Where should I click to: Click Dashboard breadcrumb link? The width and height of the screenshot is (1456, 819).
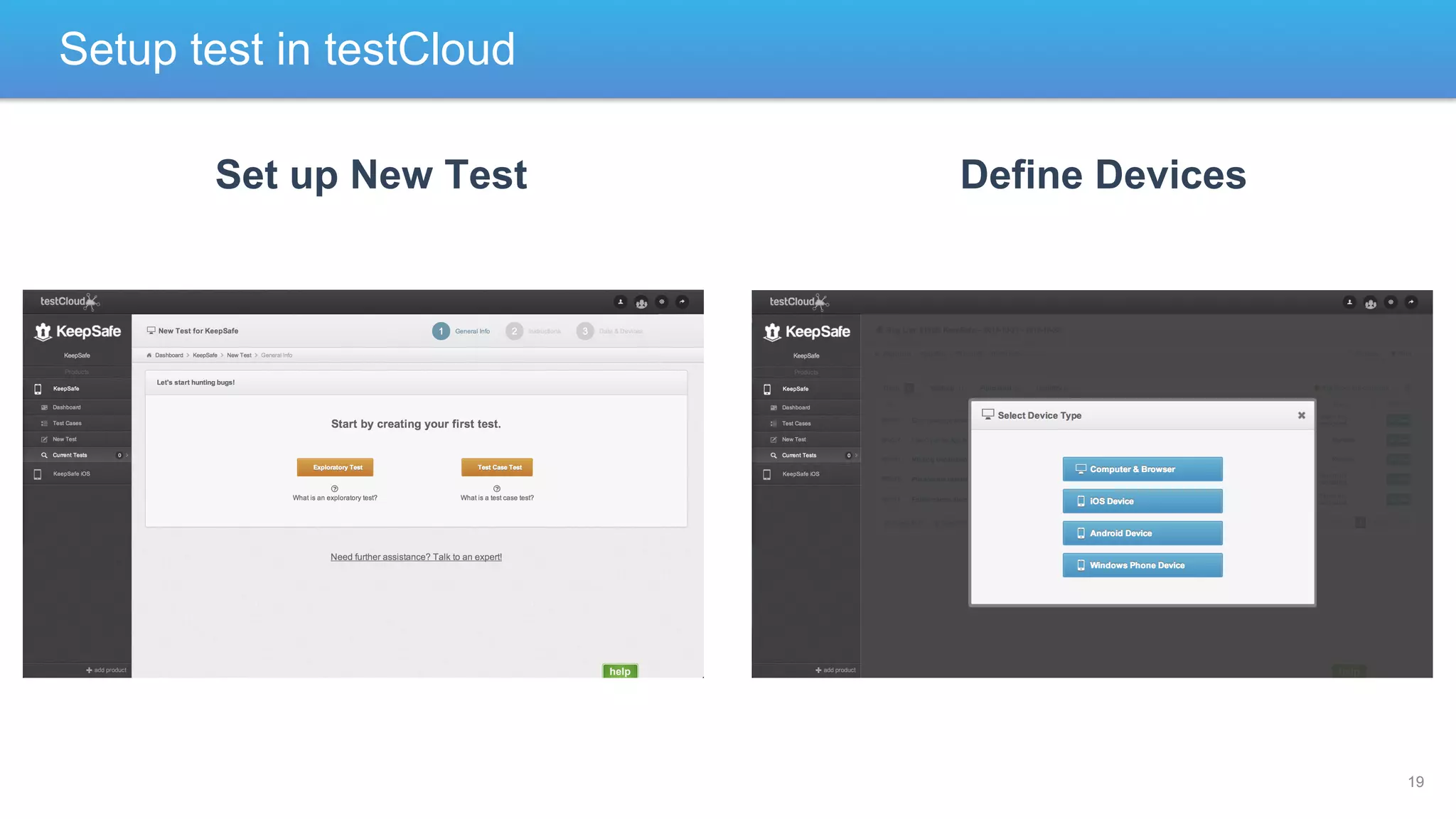pos(169,355)
